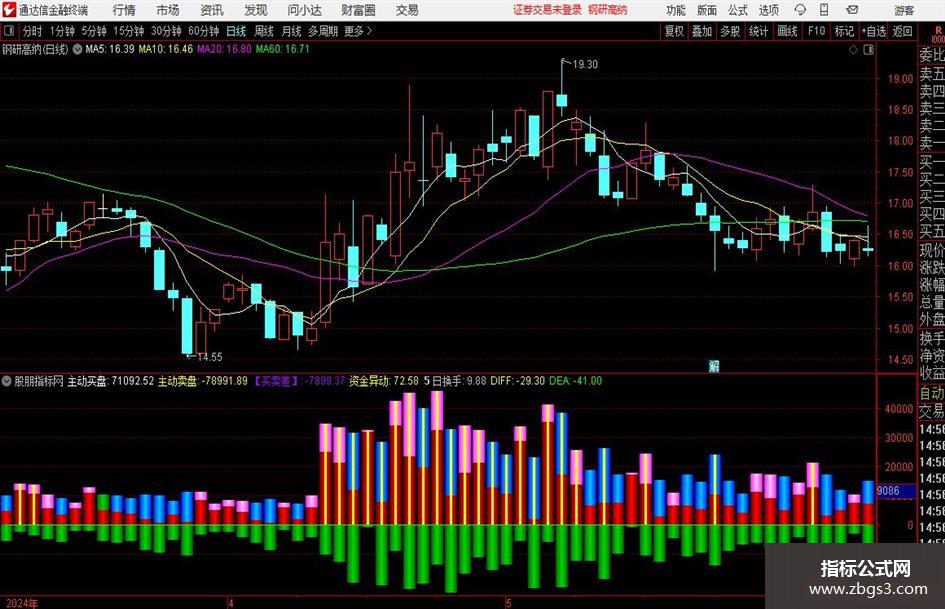Switch to 15分钟 period tab
The height and width of the screenshot is (609, 945).
(x=128, y=31)
